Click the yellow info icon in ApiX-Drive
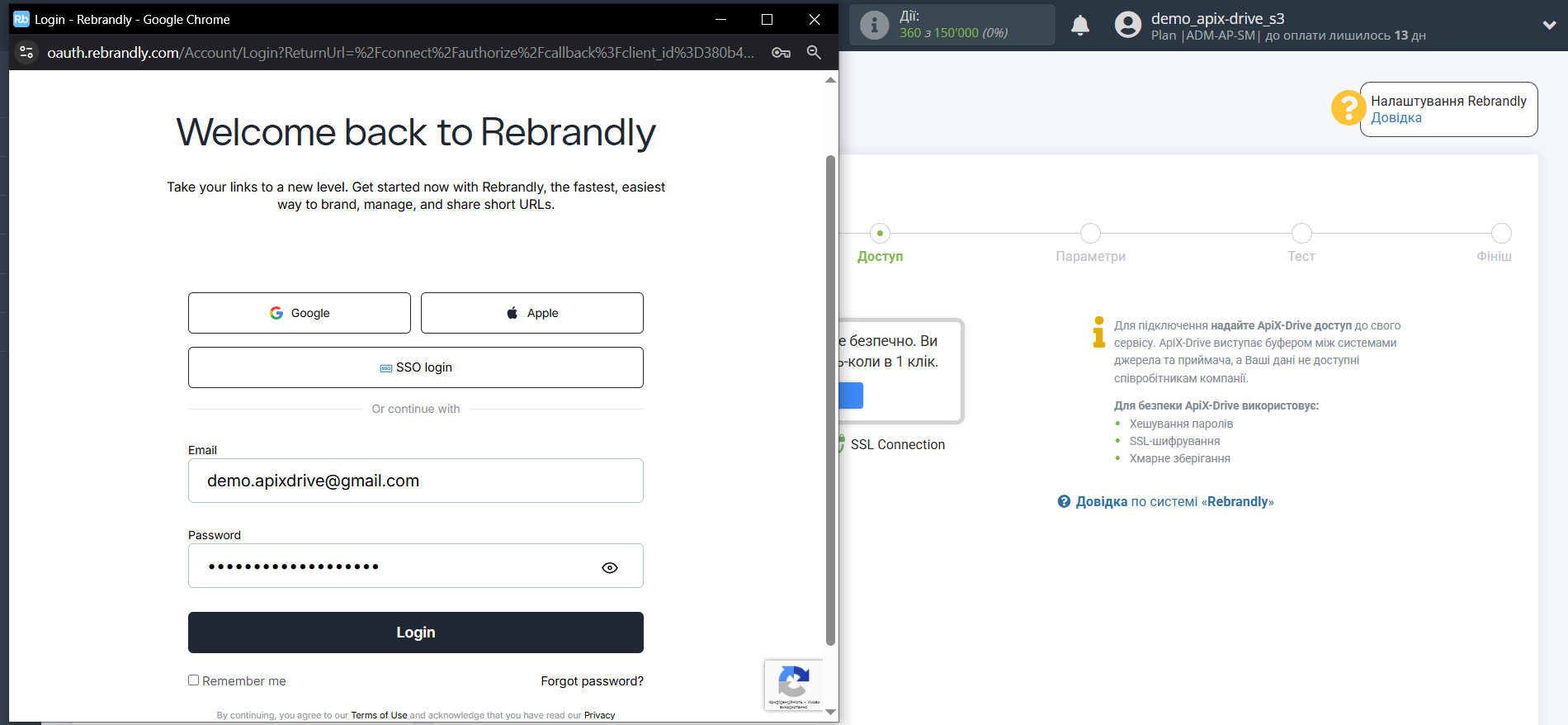Screen dimensions: 1568x725 (1098, 332)
